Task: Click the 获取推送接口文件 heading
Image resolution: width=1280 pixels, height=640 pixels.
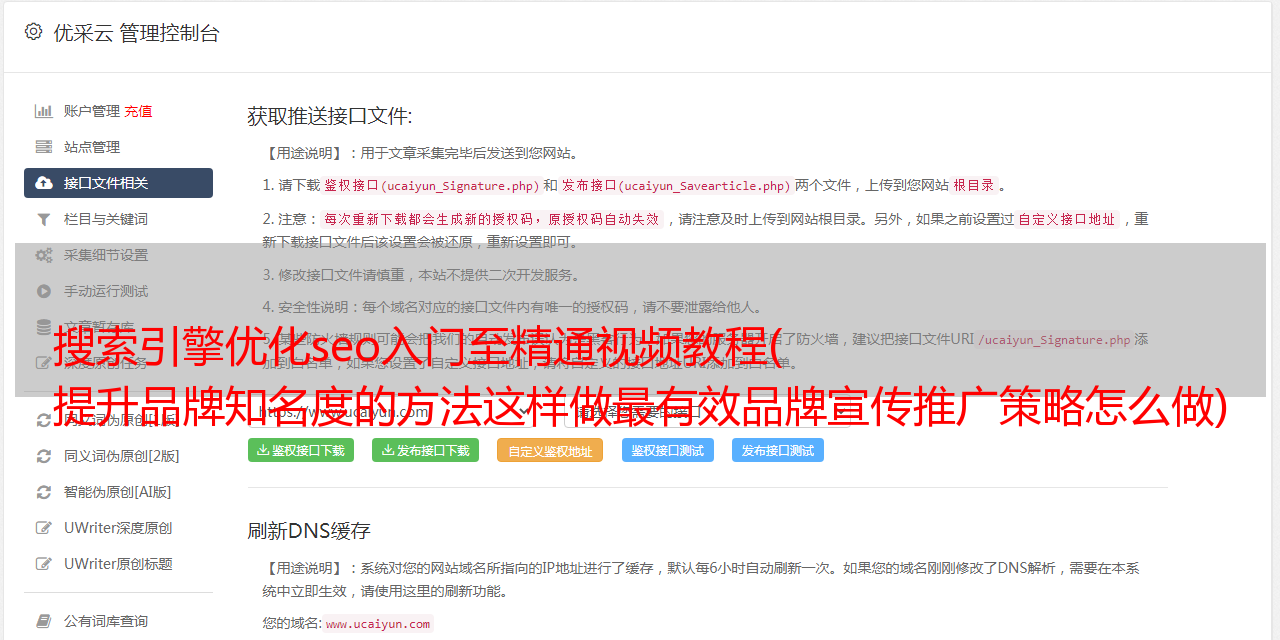Action: point(330,116)
